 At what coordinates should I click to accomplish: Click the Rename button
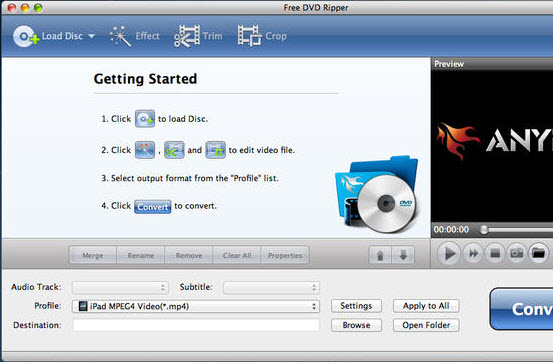click(141, 255)
